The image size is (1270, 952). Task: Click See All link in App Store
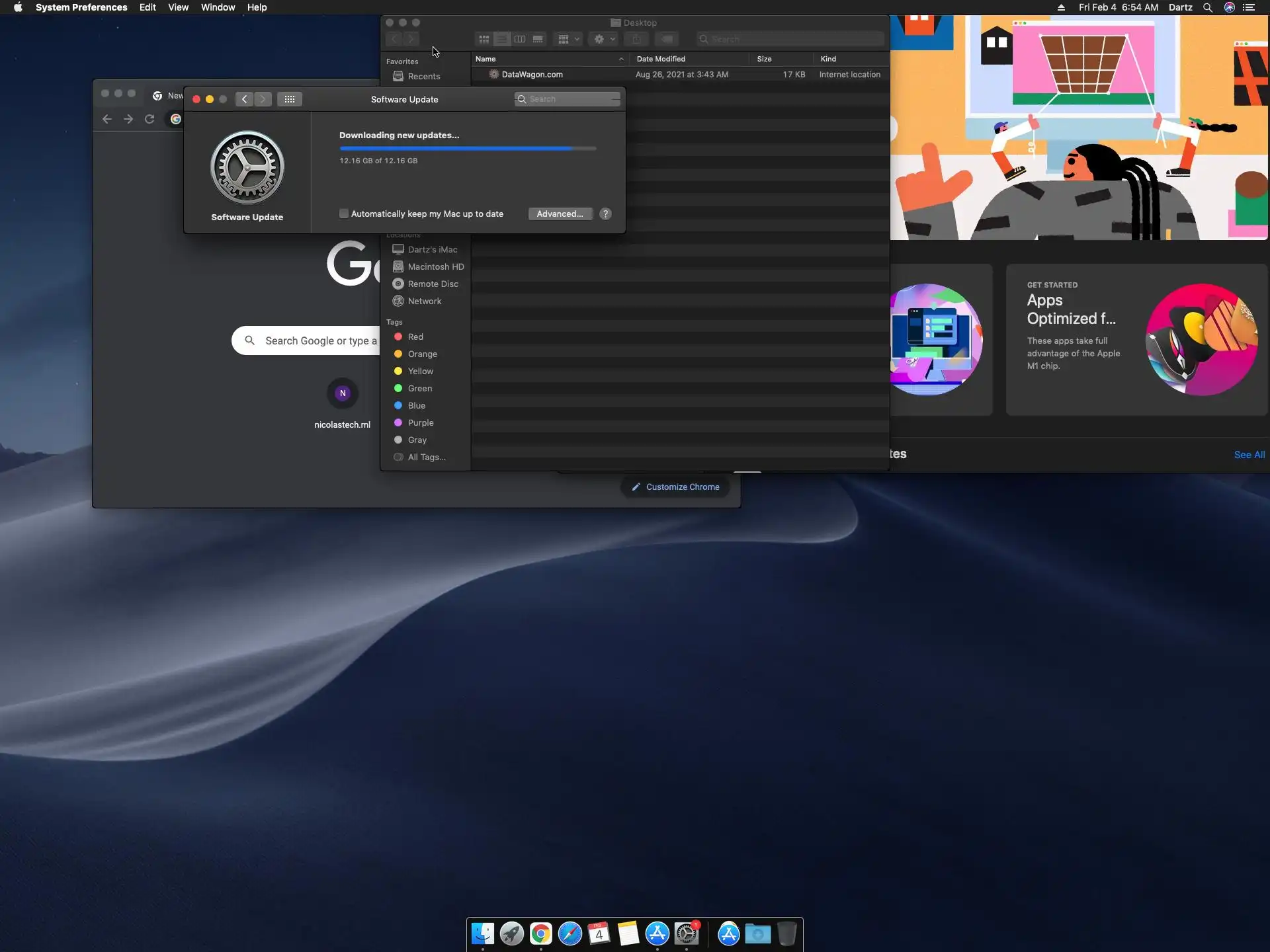pos(1249,455)
